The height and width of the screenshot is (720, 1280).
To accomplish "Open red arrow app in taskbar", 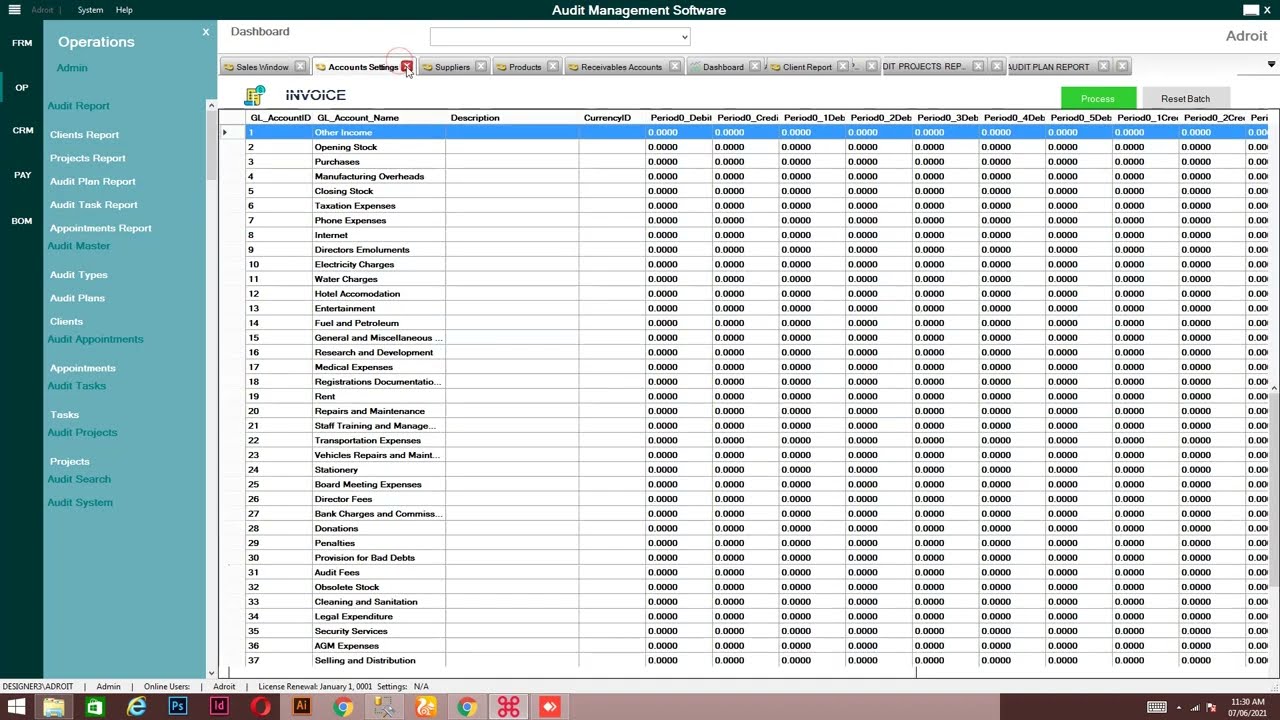I will (549, 707).
